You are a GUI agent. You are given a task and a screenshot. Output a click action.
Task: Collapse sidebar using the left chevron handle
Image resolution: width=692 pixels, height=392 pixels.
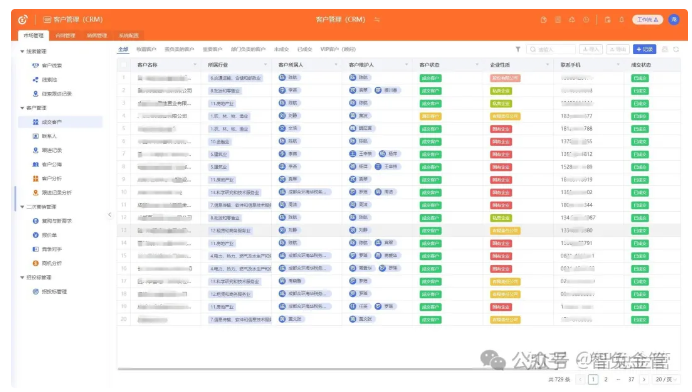(109, 215)
